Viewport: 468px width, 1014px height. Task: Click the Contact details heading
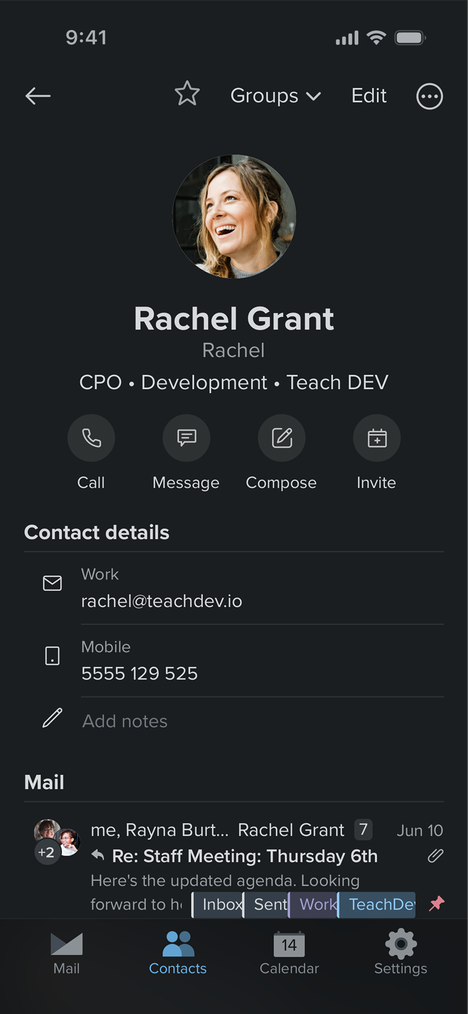click(x=96, y=533)
